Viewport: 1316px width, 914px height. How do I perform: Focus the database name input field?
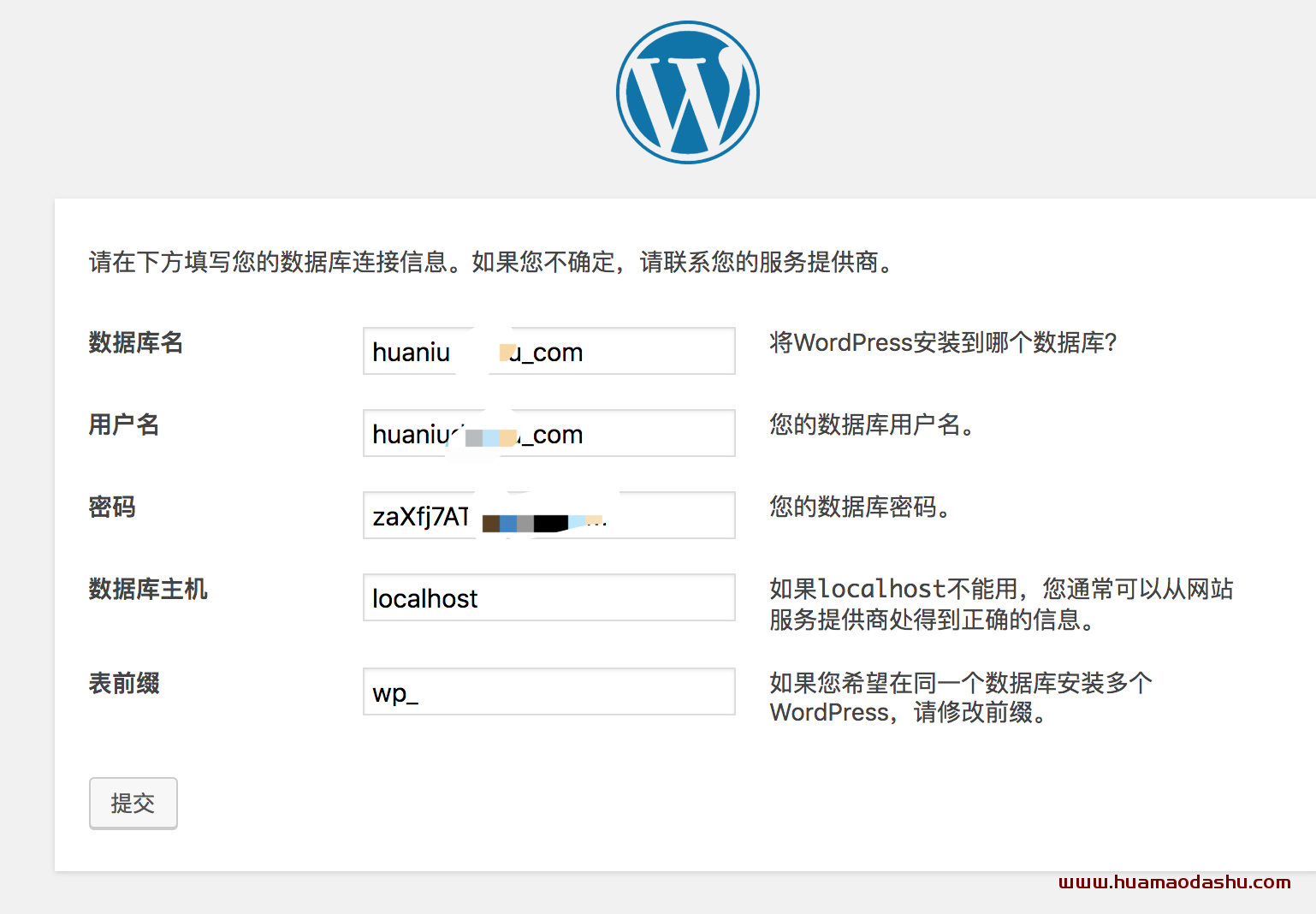[549, 351]
